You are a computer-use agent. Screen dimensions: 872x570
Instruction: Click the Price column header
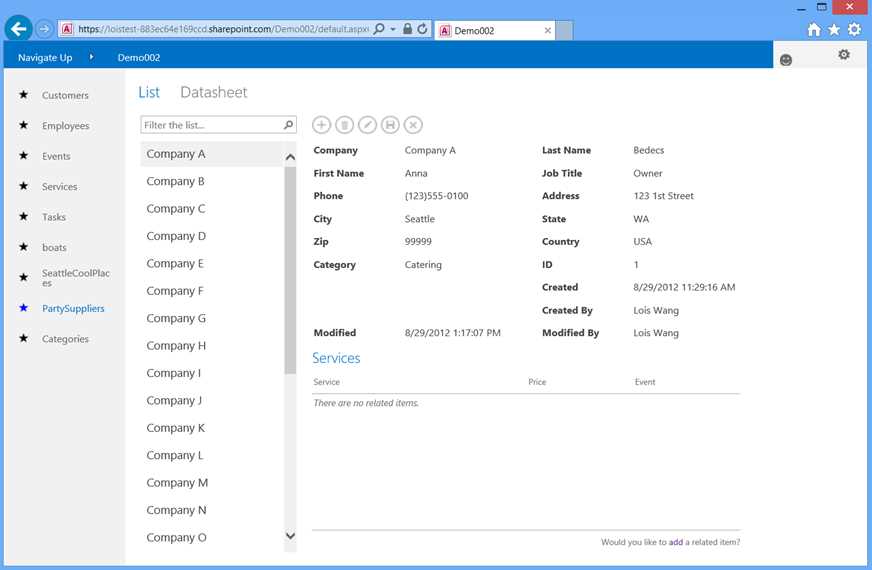[x=537, y=381]
